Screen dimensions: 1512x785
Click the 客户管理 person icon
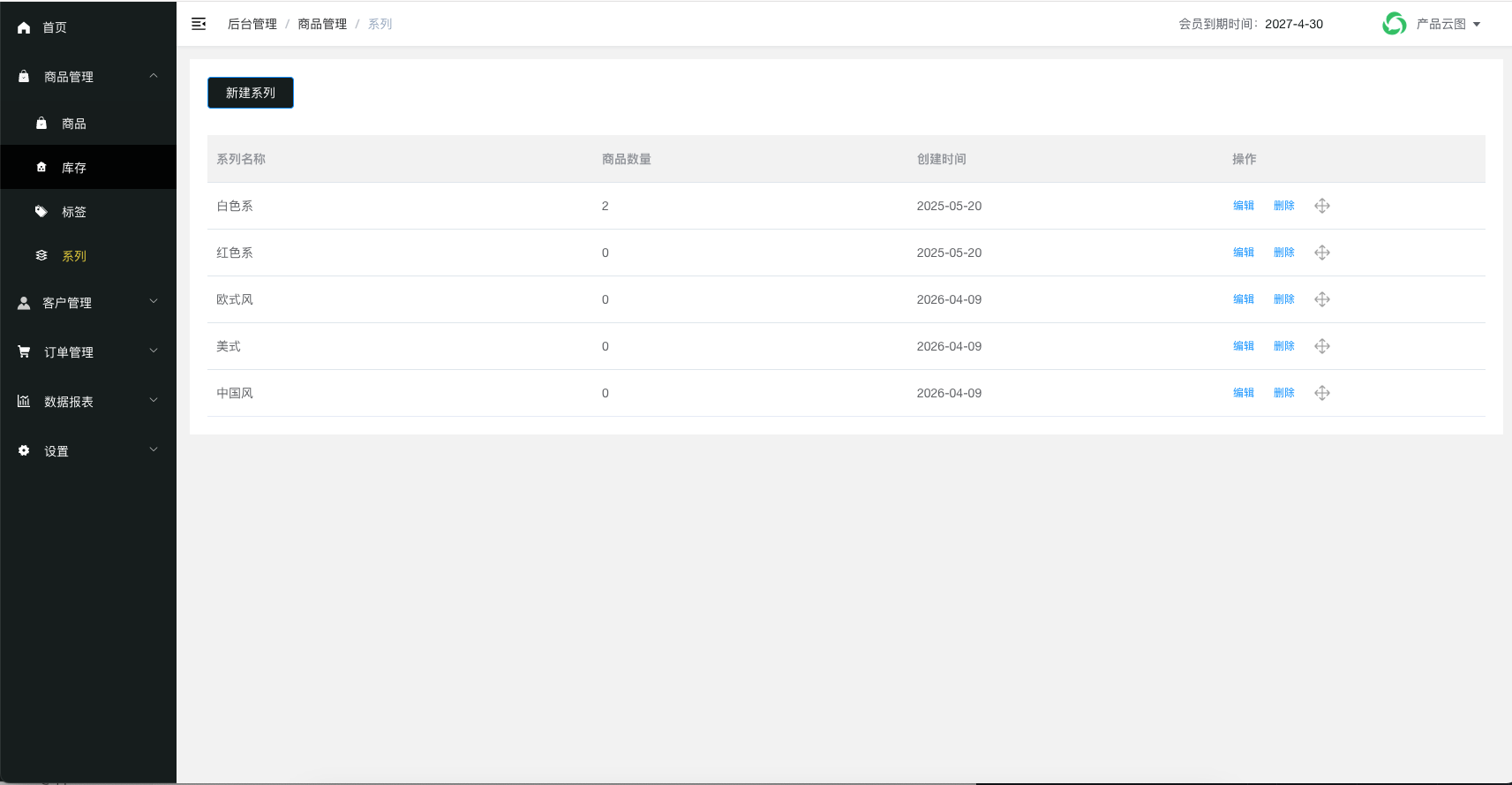24,303
